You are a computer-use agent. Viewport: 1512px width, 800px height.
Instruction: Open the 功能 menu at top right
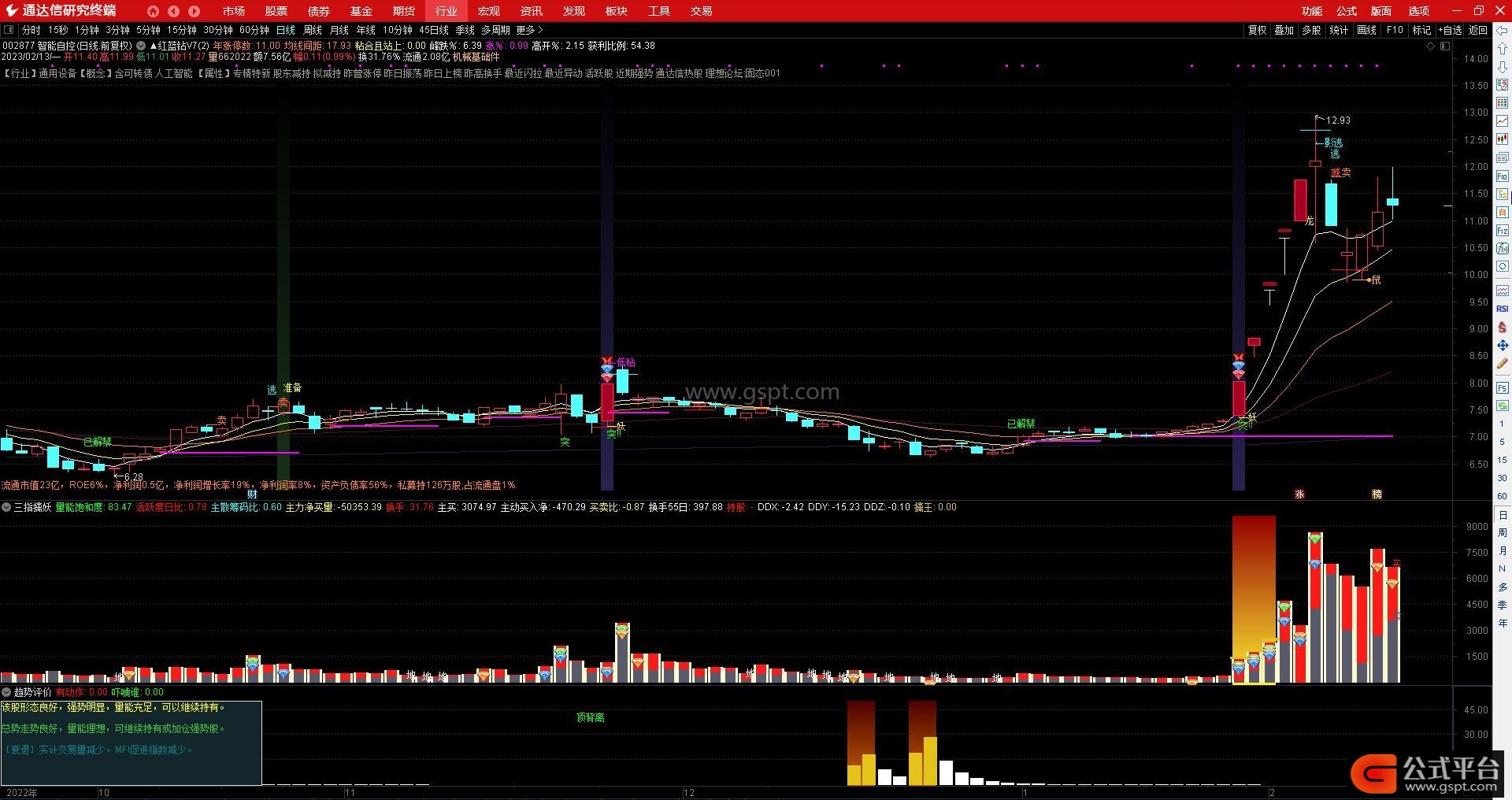[x=1312, y=11]
